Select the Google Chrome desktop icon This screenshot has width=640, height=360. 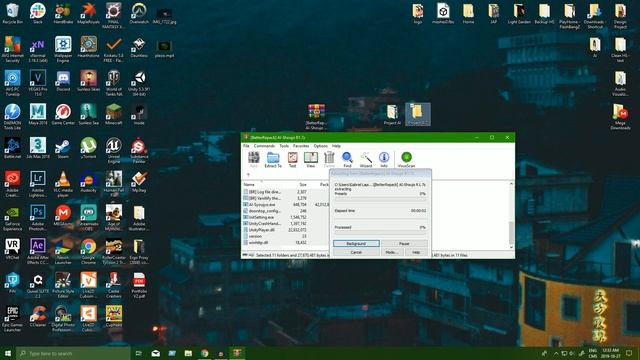[88, 251]
